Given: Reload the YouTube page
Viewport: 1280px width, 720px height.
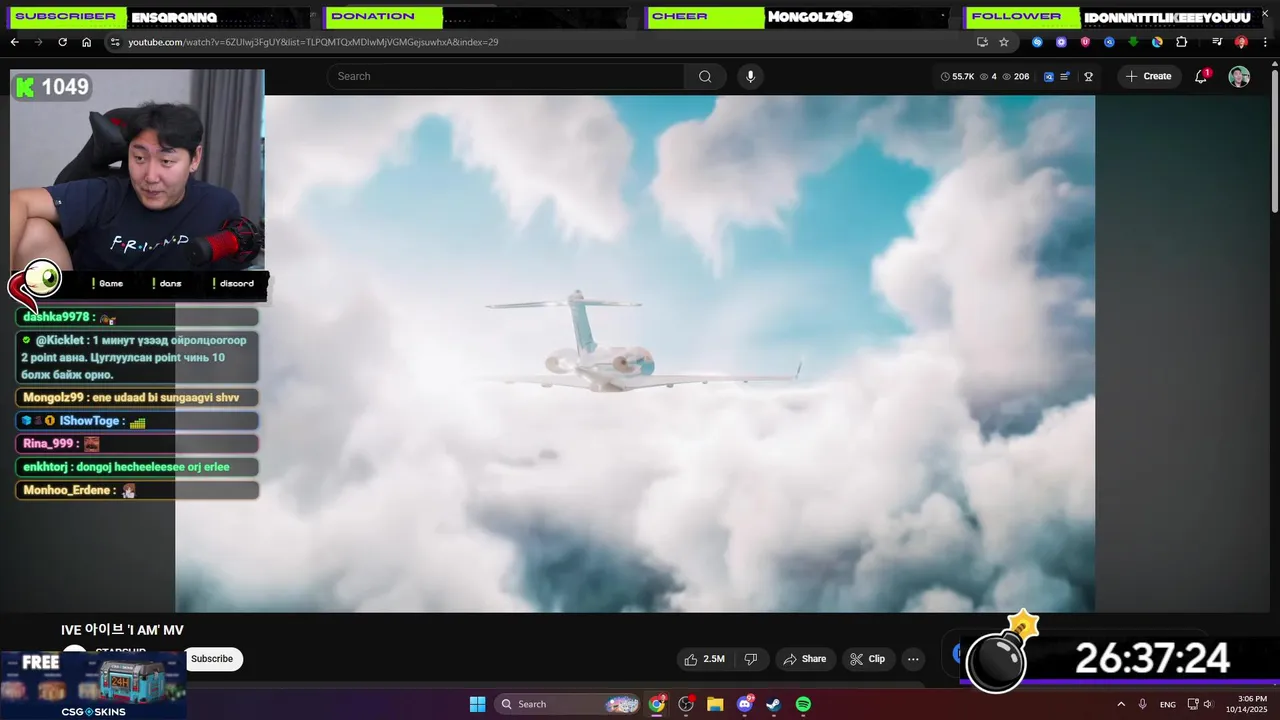Looking at the screenshot, I should pyautogui.click(x=62, y=42).
